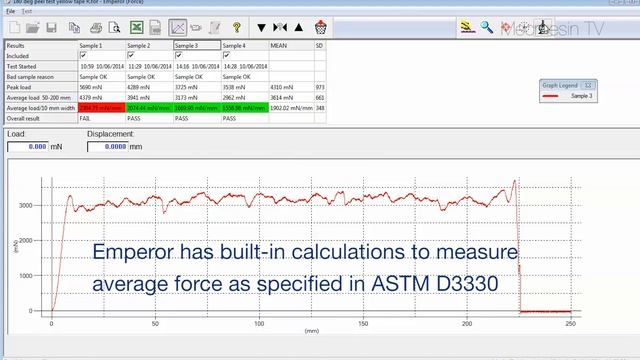Image resolution: width=640 pixels, height=360 pixels.
Task: Click the Peak load row label
Action: click(x=19, y=87)
